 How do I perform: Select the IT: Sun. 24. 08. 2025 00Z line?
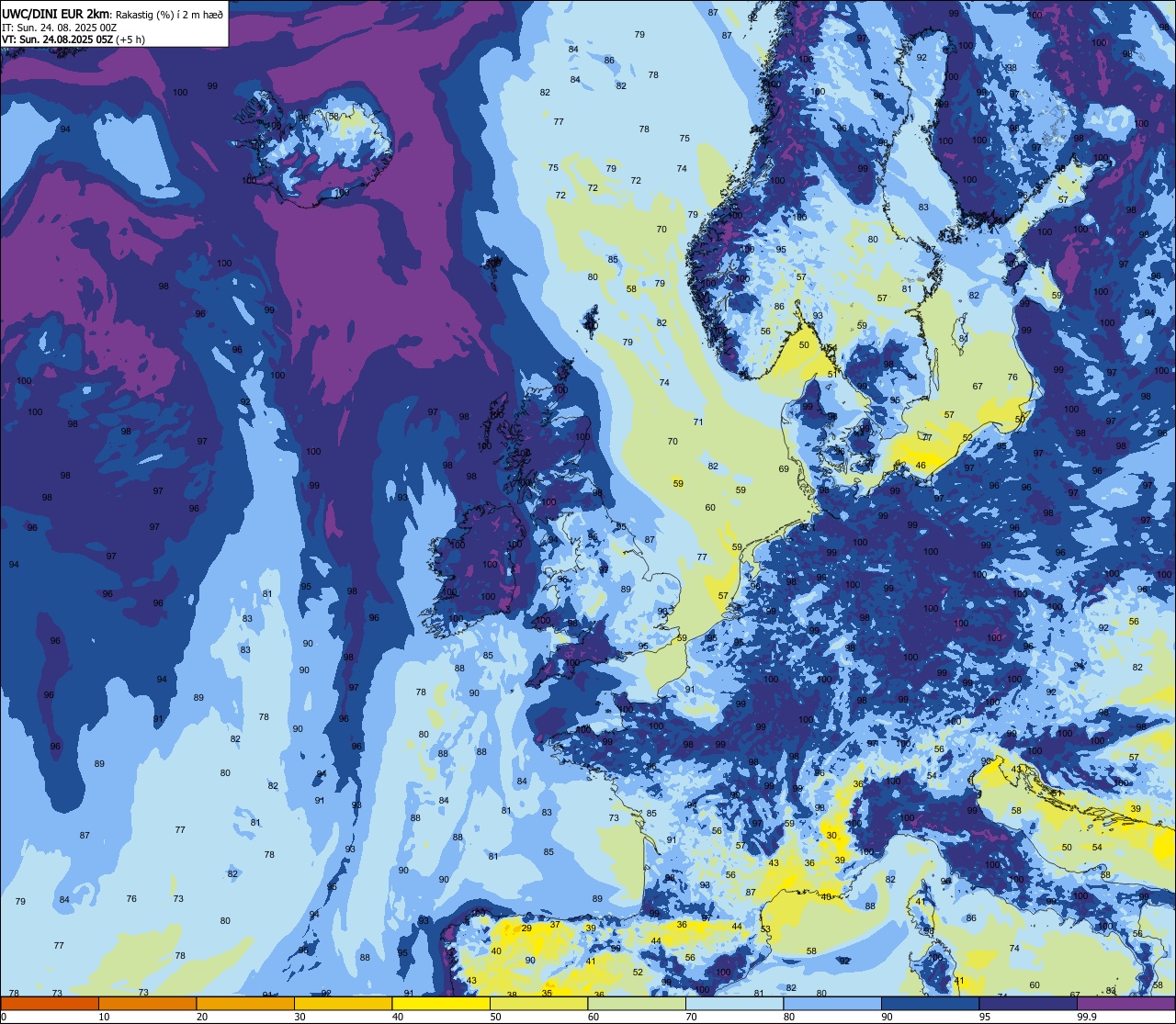(x=60, y=27)
